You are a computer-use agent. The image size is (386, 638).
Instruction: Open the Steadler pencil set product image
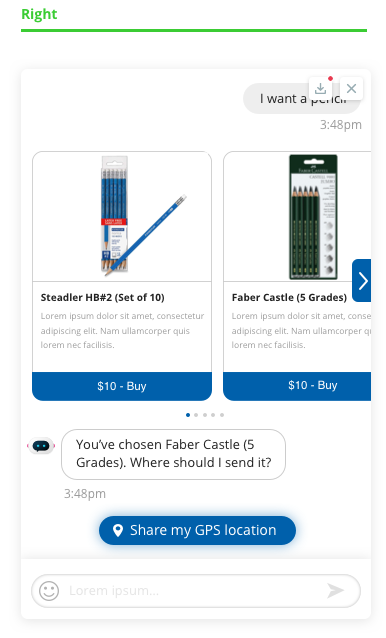click(122, 216)
